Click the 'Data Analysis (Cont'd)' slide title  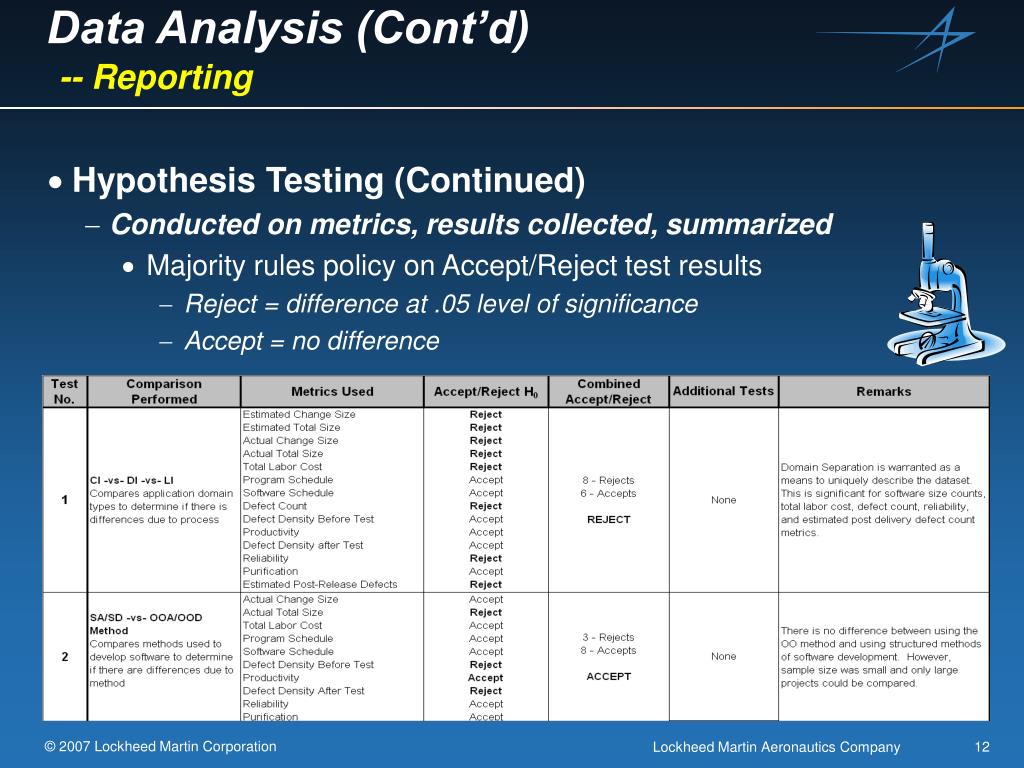tap(289, 28)
